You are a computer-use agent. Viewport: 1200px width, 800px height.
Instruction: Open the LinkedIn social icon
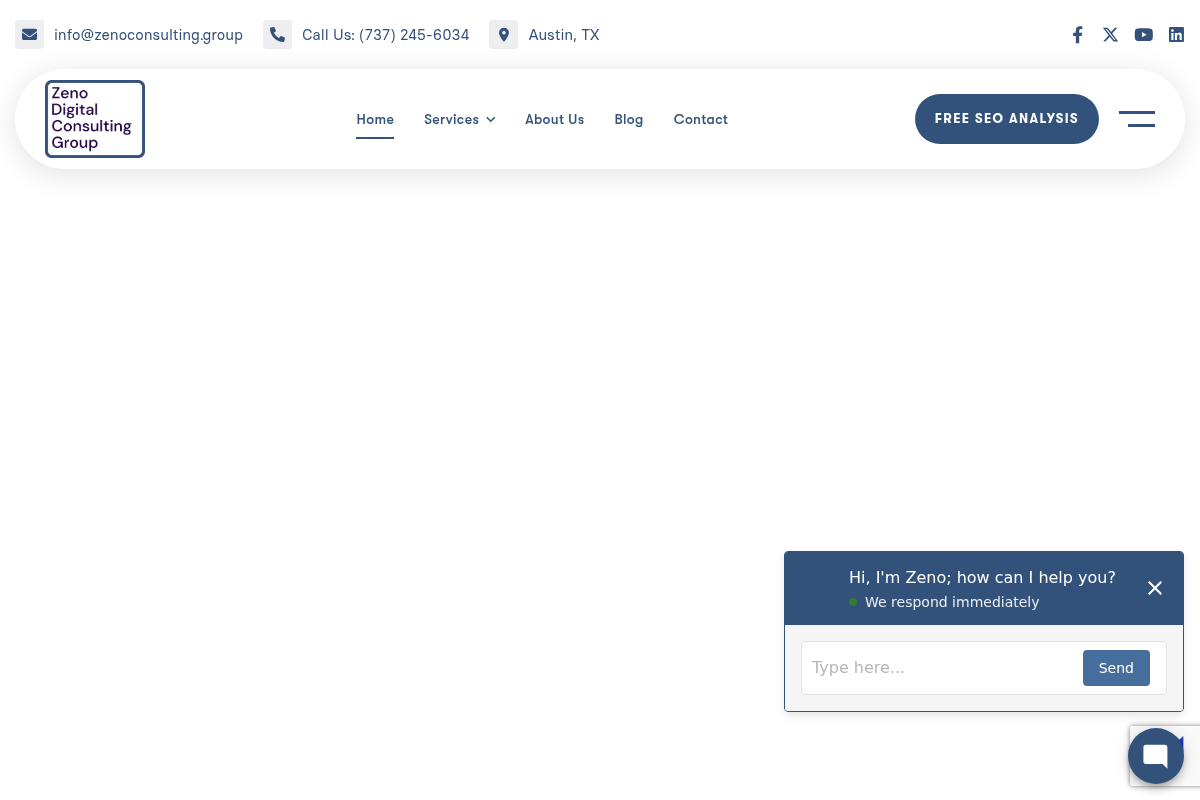(x=1176, y=35)
